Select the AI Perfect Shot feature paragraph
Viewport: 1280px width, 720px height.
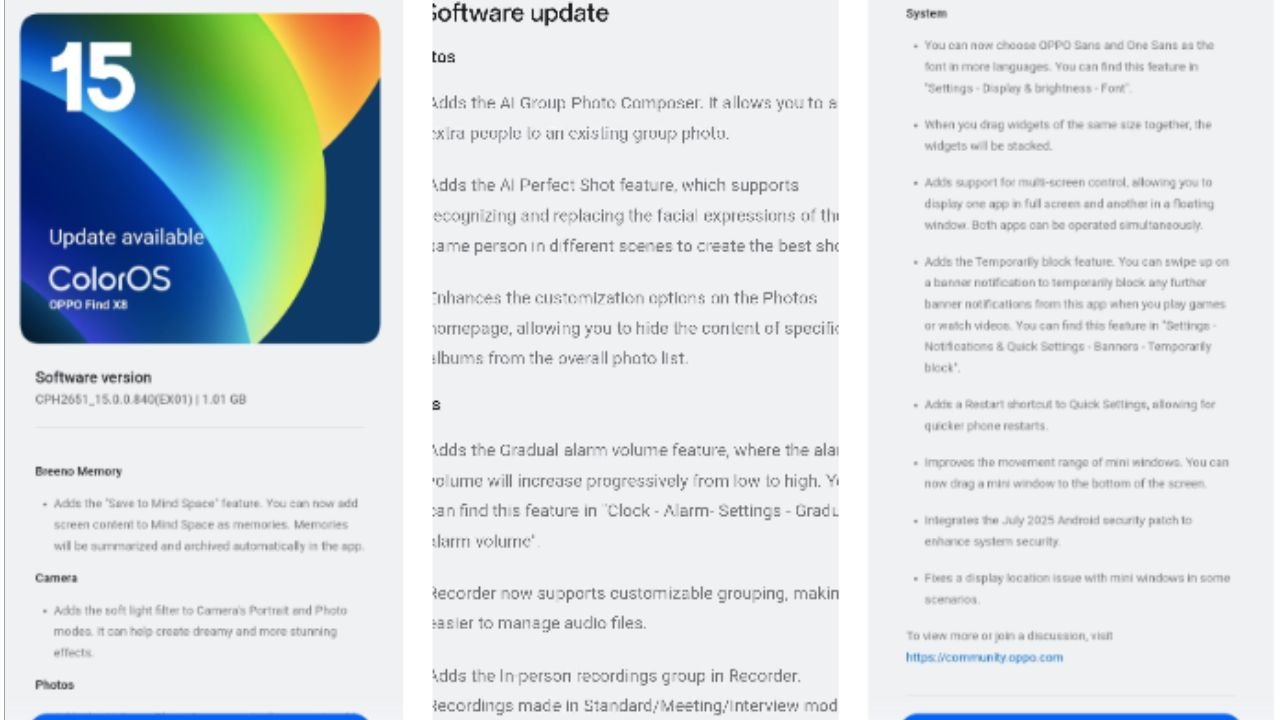tap(633, 216)
